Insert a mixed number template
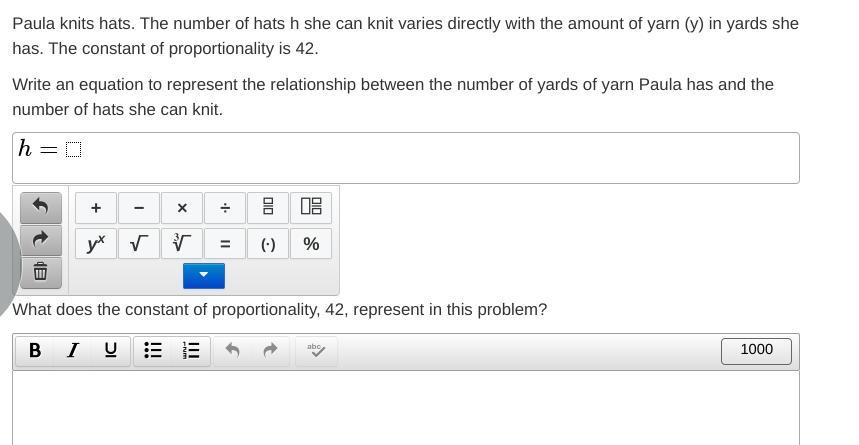This screenshot has width=859, height=445. coord(311,208)
